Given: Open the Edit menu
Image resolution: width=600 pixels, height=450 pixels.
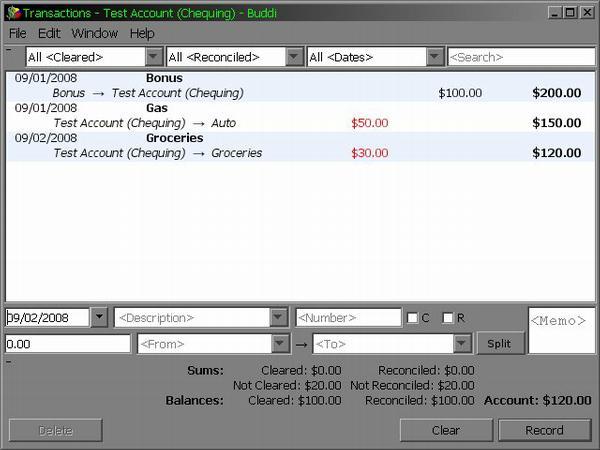Looking at the screenshot, I should tap(49, 33).
